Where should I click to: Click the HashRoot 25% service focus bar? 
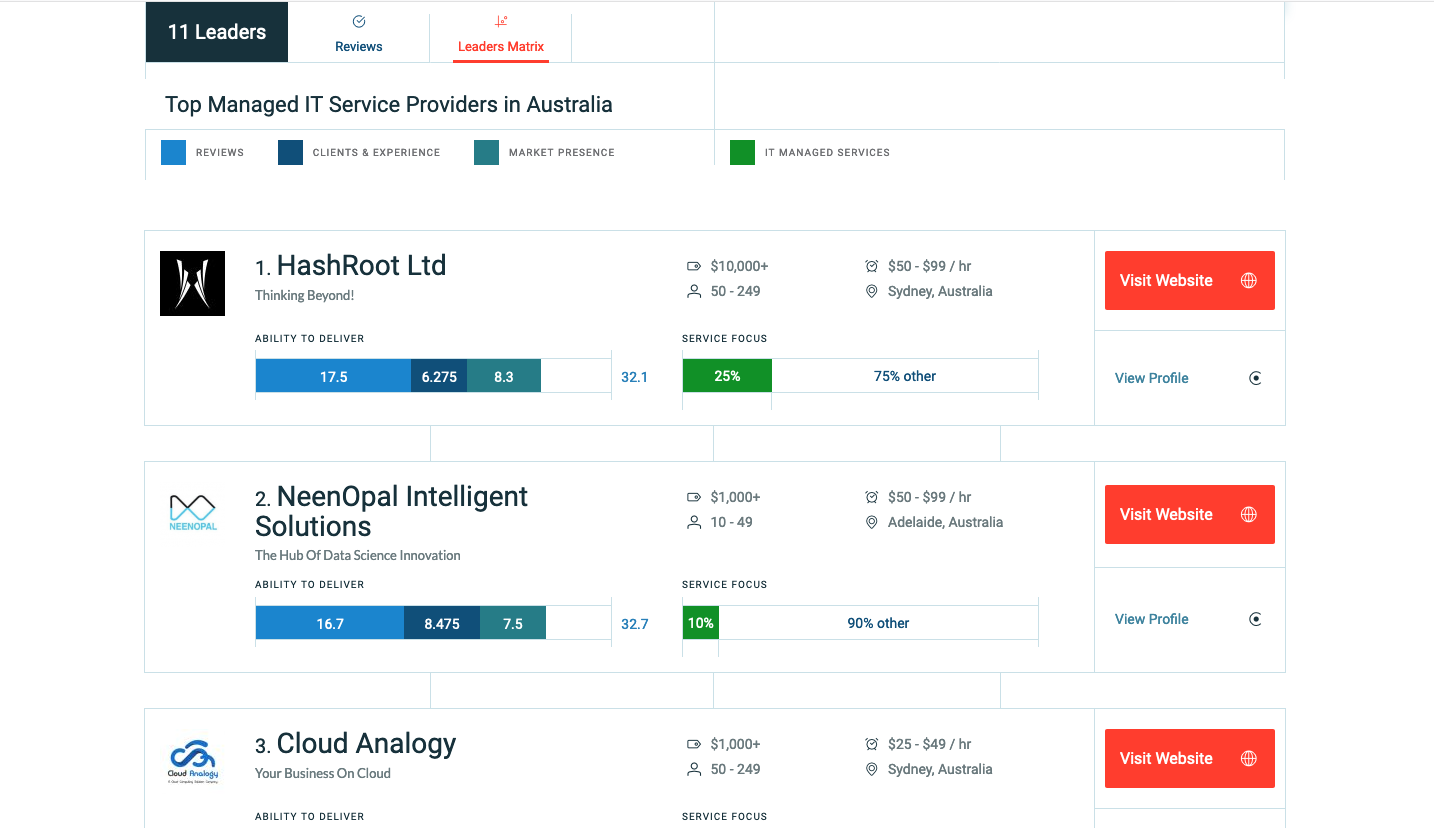[727, 376]
